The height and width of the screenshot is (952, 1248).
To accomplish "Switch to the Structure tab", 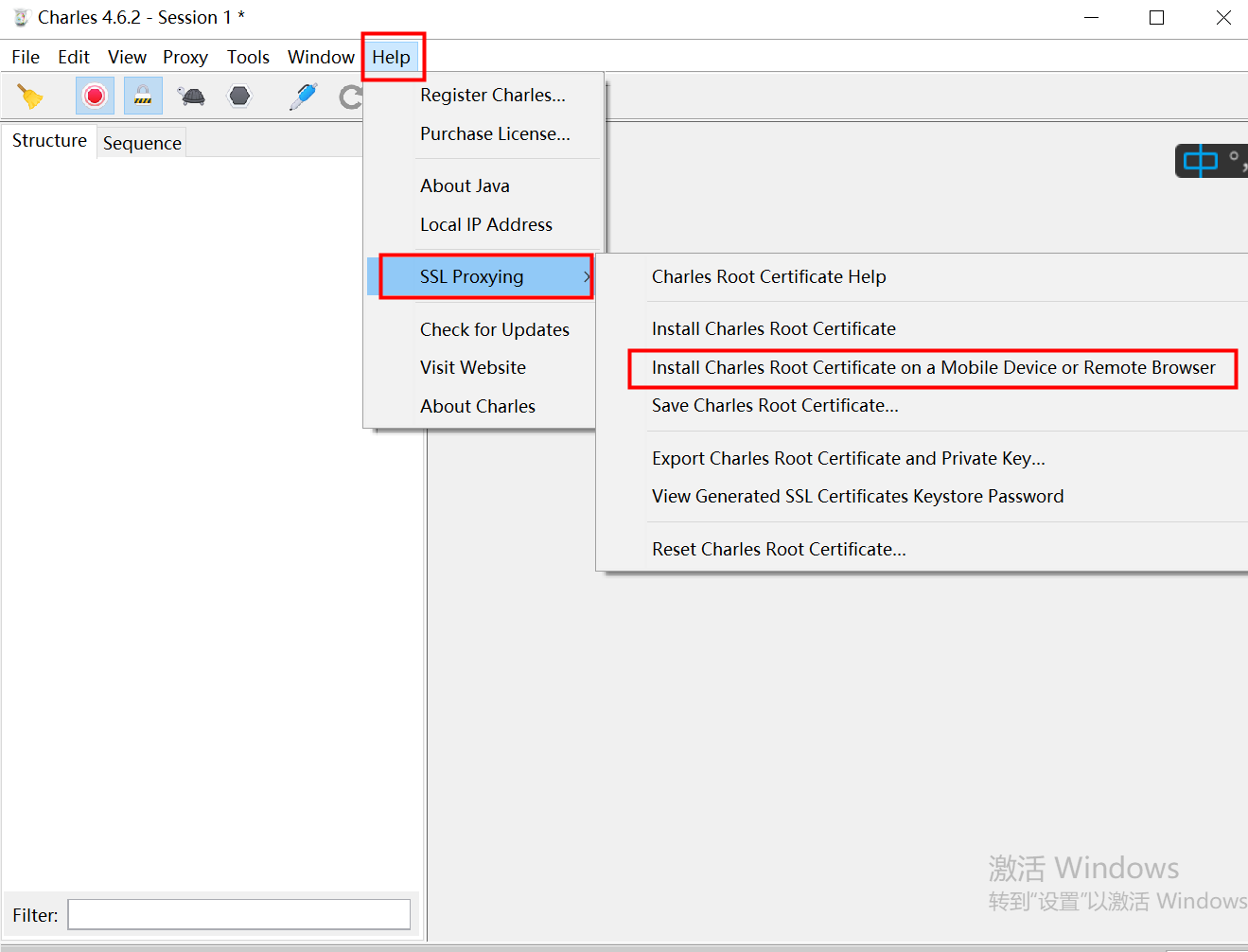I will tap(49, 140).
